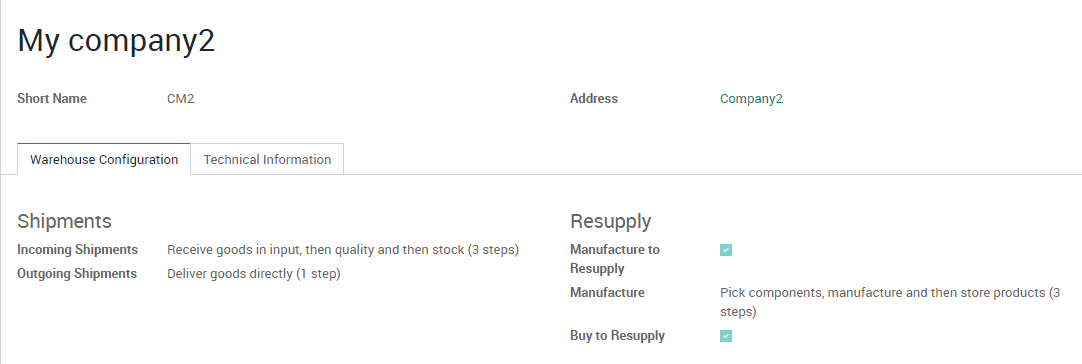Select the Outgoing Shipments 1 step value
Image resolution: width=1082 pixels, height=364 pixels.
click(x=254, y=274)
